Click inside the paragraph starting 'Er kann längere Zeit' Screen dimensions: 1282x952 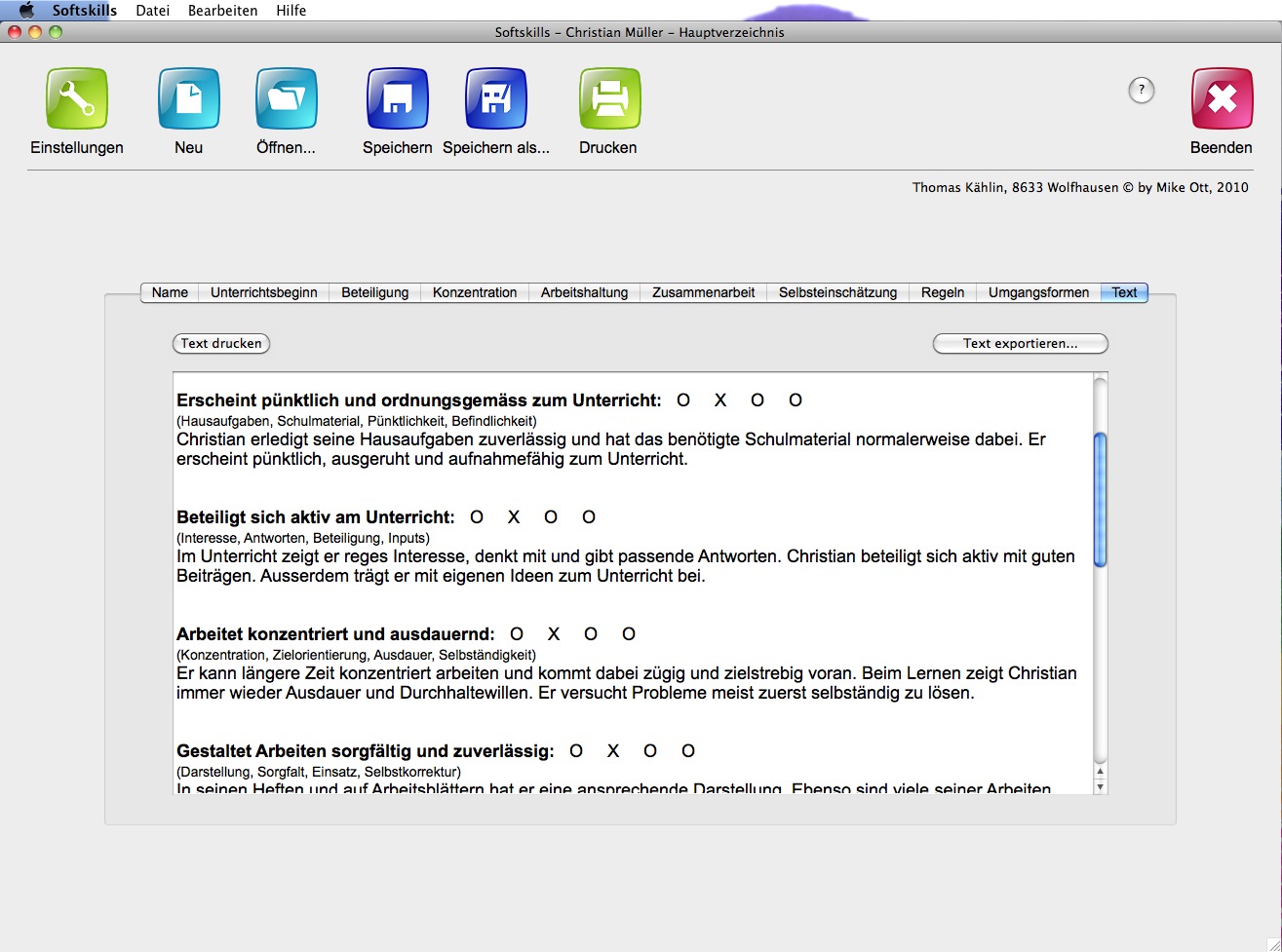click(627, 683)
